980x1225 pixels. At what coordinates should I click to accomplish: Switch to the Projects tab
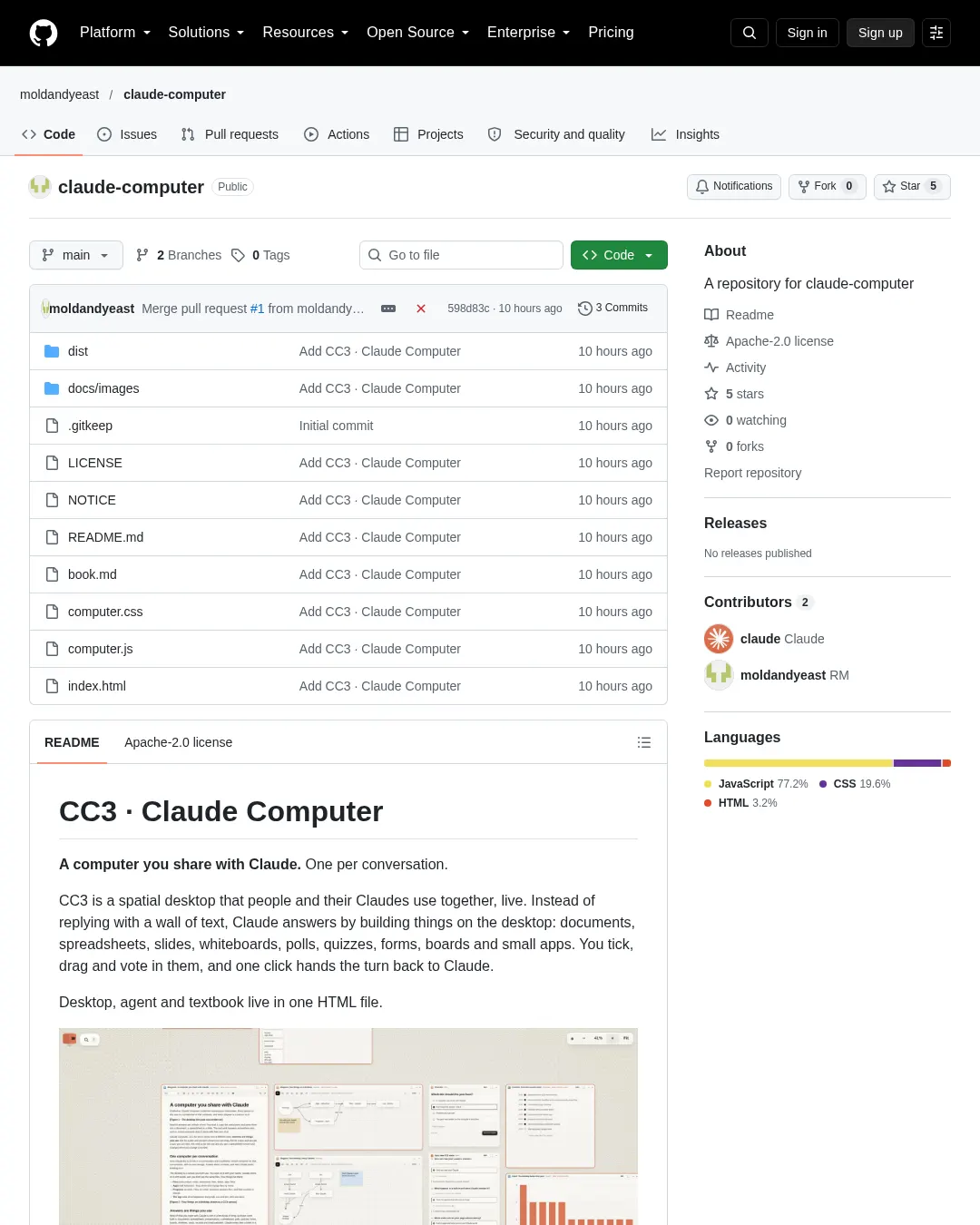pos(428,134)
